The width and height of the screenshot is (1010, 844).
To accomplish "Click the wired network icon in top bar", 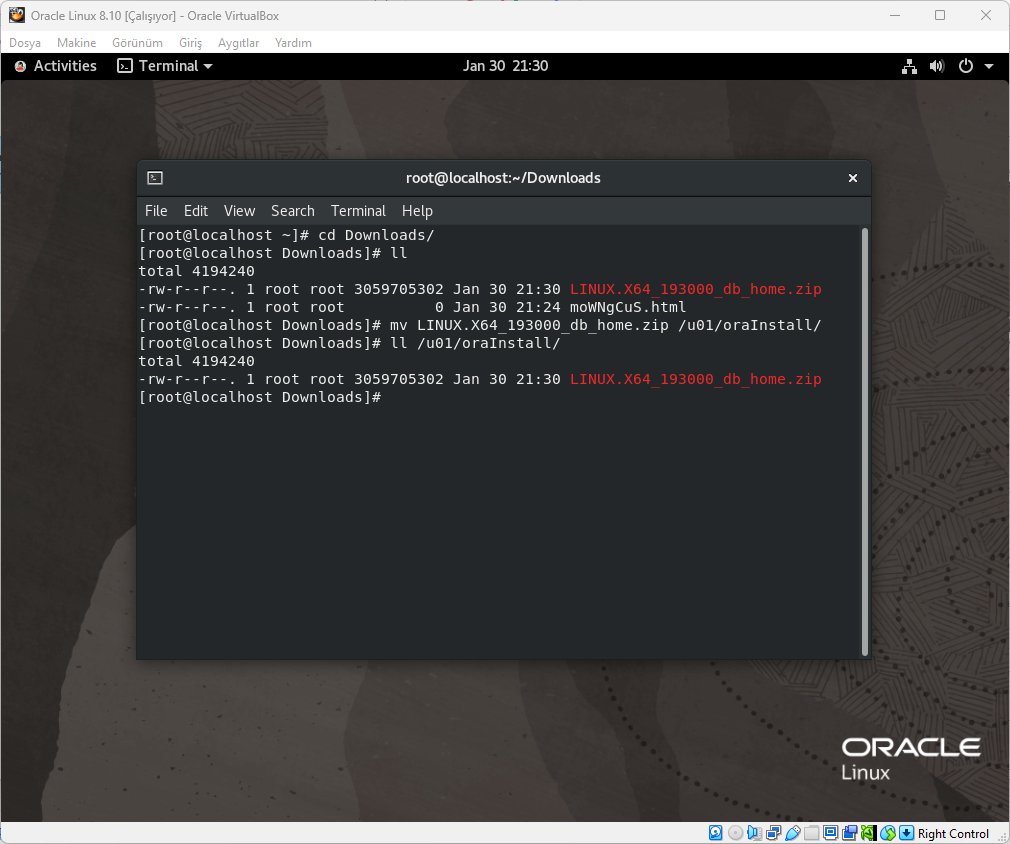I will point(909,66).
